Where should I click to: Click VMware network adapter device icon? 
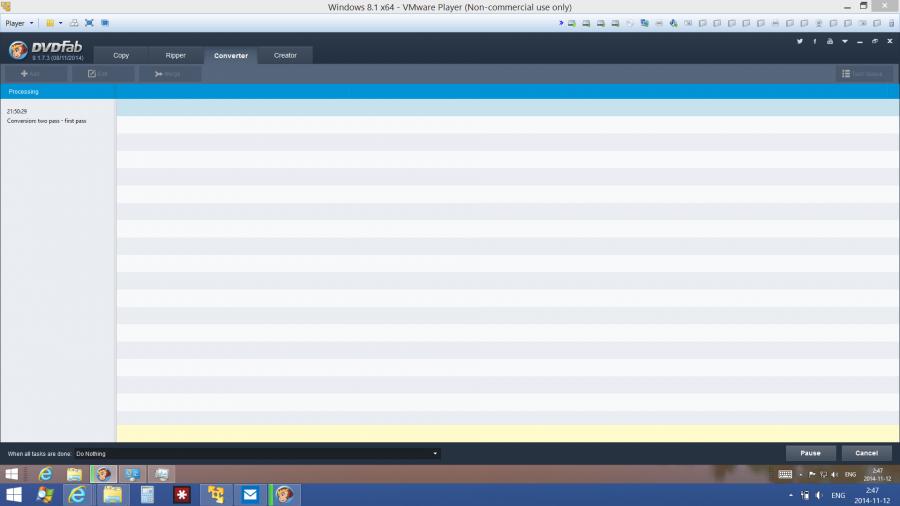pos(644,24)
